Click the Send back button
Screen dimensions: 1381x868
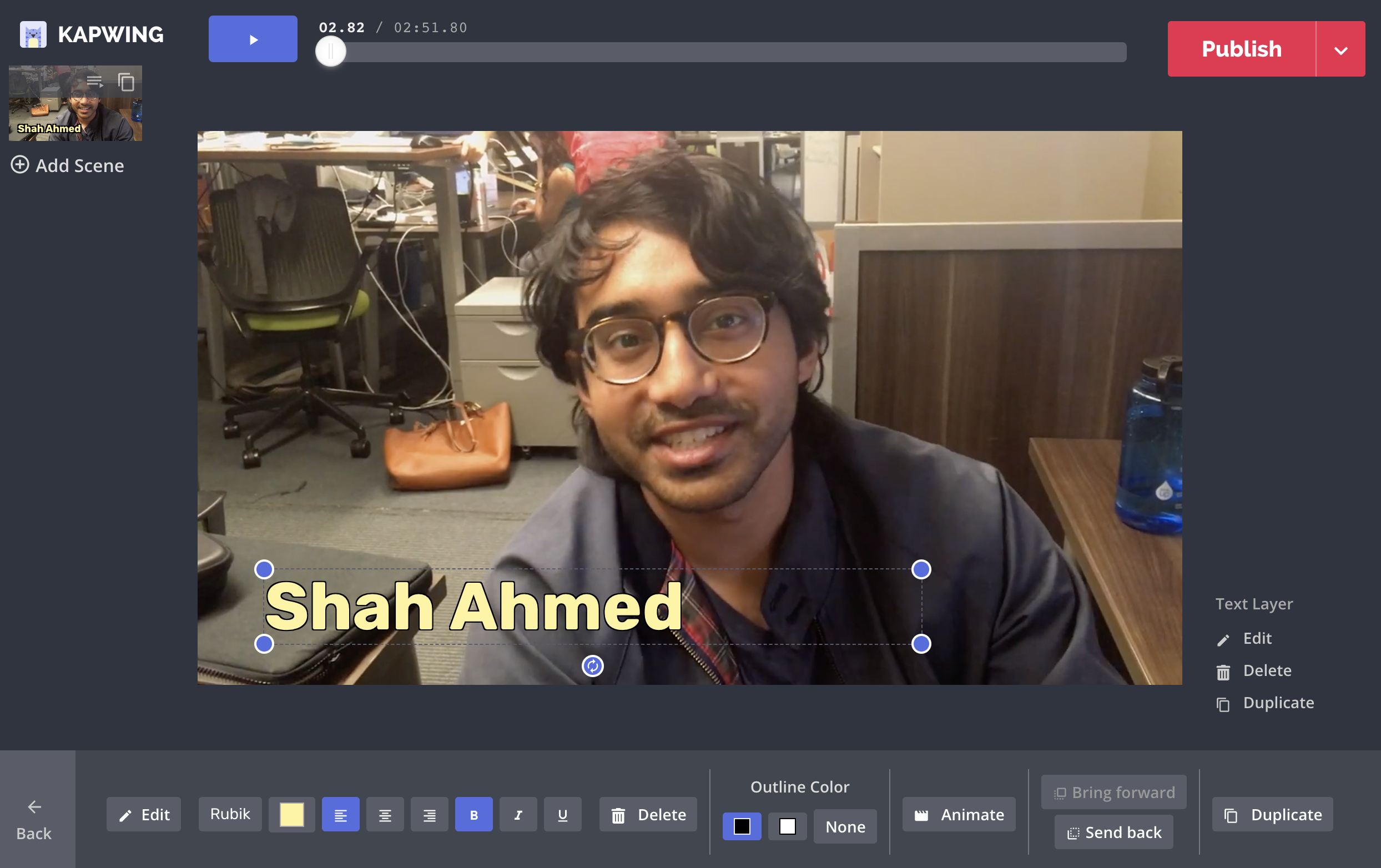pyautogui.click(x=1114, y=832)
